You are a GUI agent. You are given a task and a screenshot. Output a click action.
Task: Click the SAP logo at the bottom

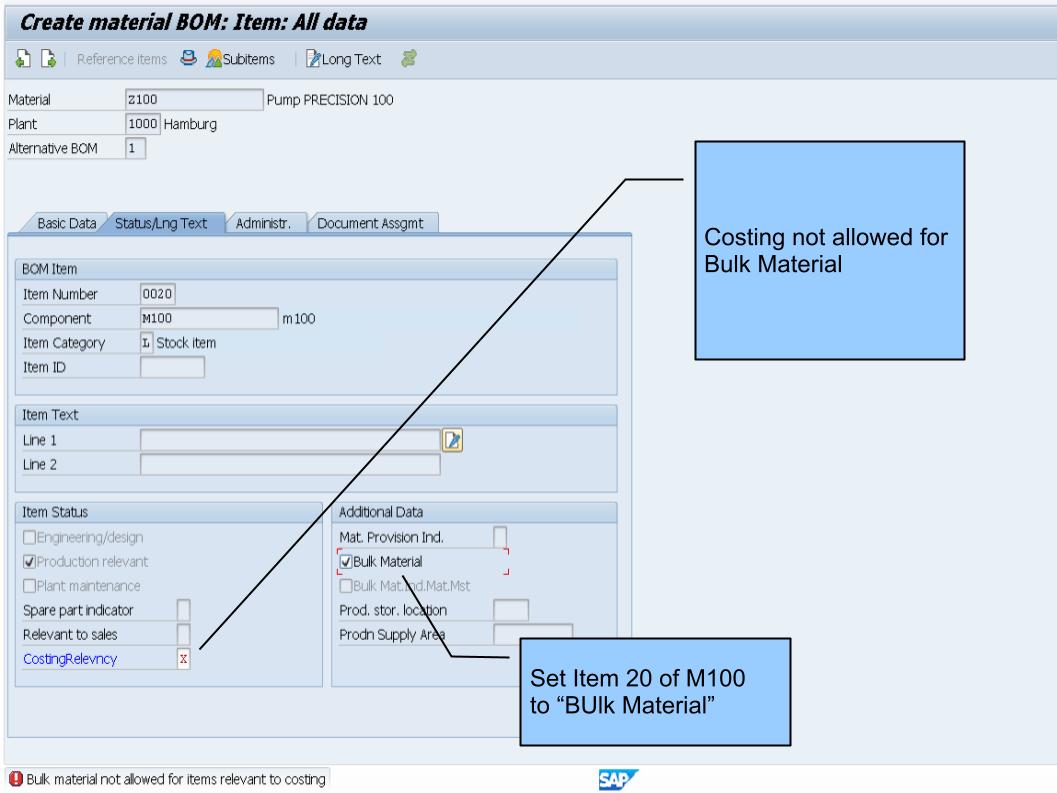coord(617,780)
